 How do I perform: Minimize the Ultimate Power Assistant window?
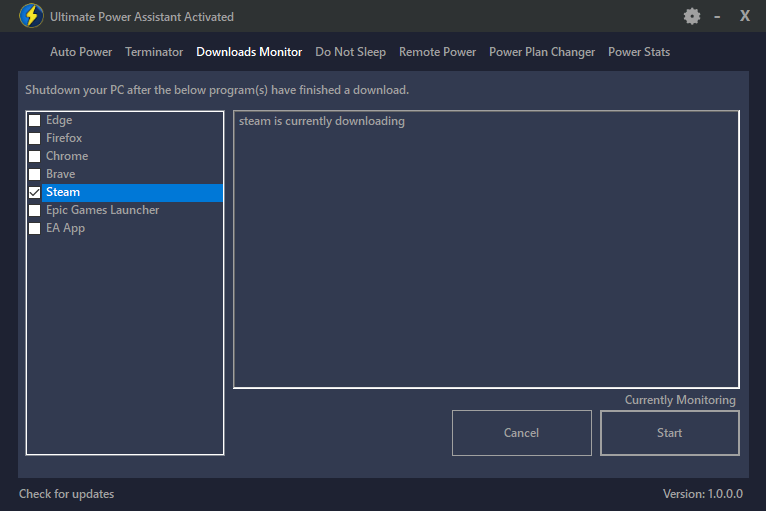tap(717, 17)
